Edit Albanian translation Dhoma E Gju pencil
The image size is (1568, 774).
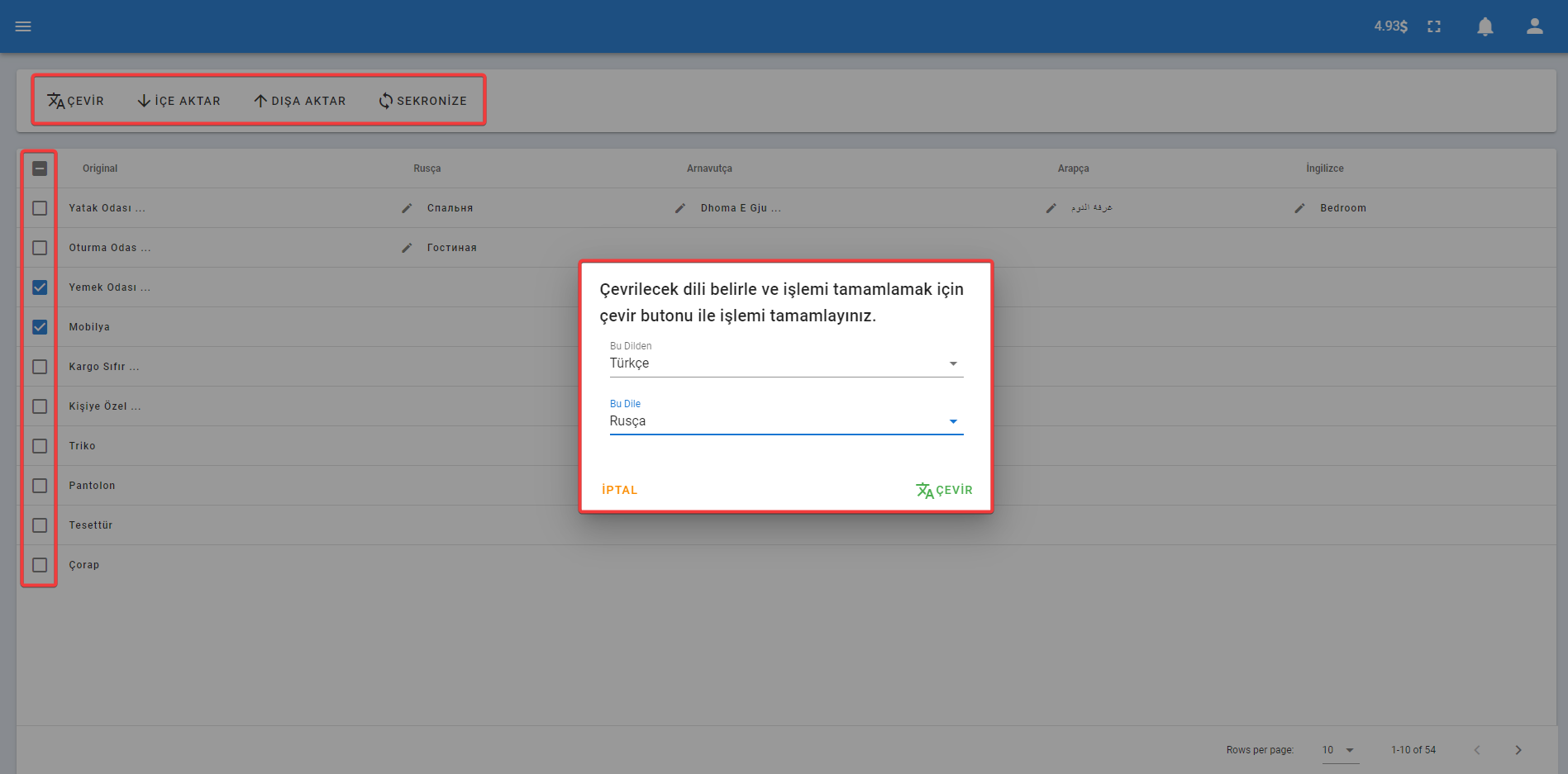[x=680, y=208]
